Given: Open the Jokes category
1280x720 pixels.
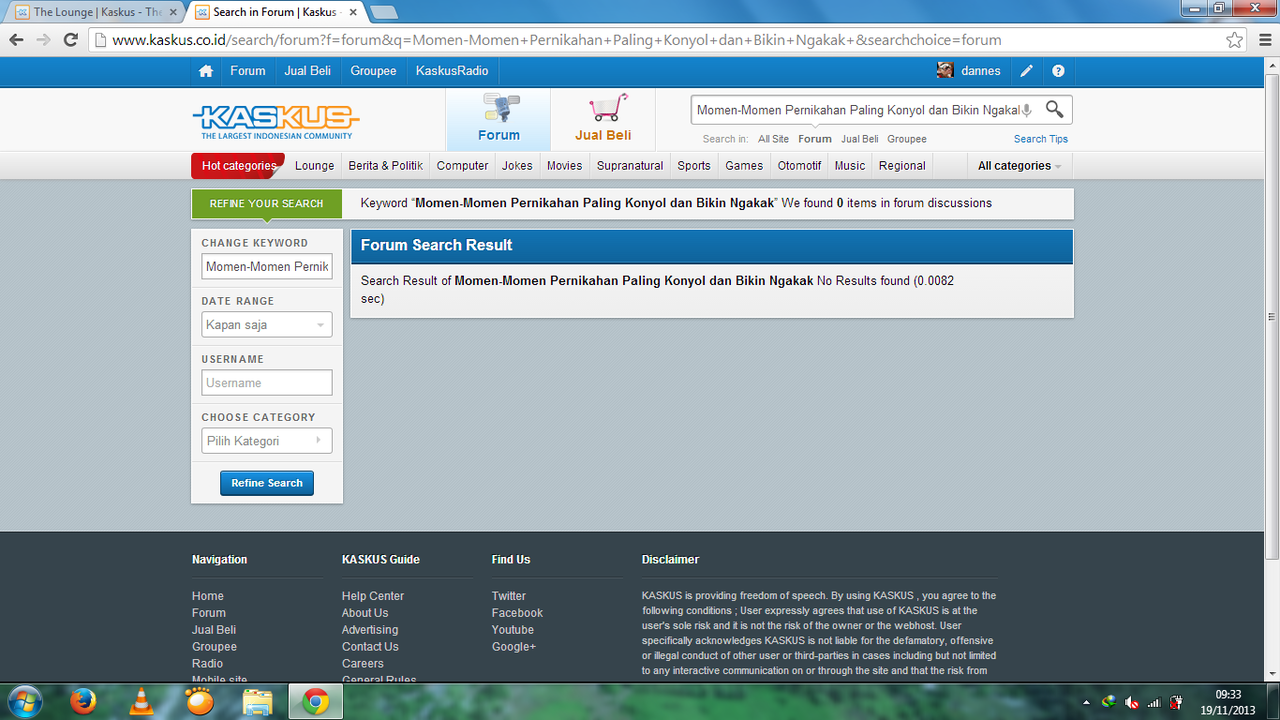Looking at the screenshot, I should click(x=518, y=166).
